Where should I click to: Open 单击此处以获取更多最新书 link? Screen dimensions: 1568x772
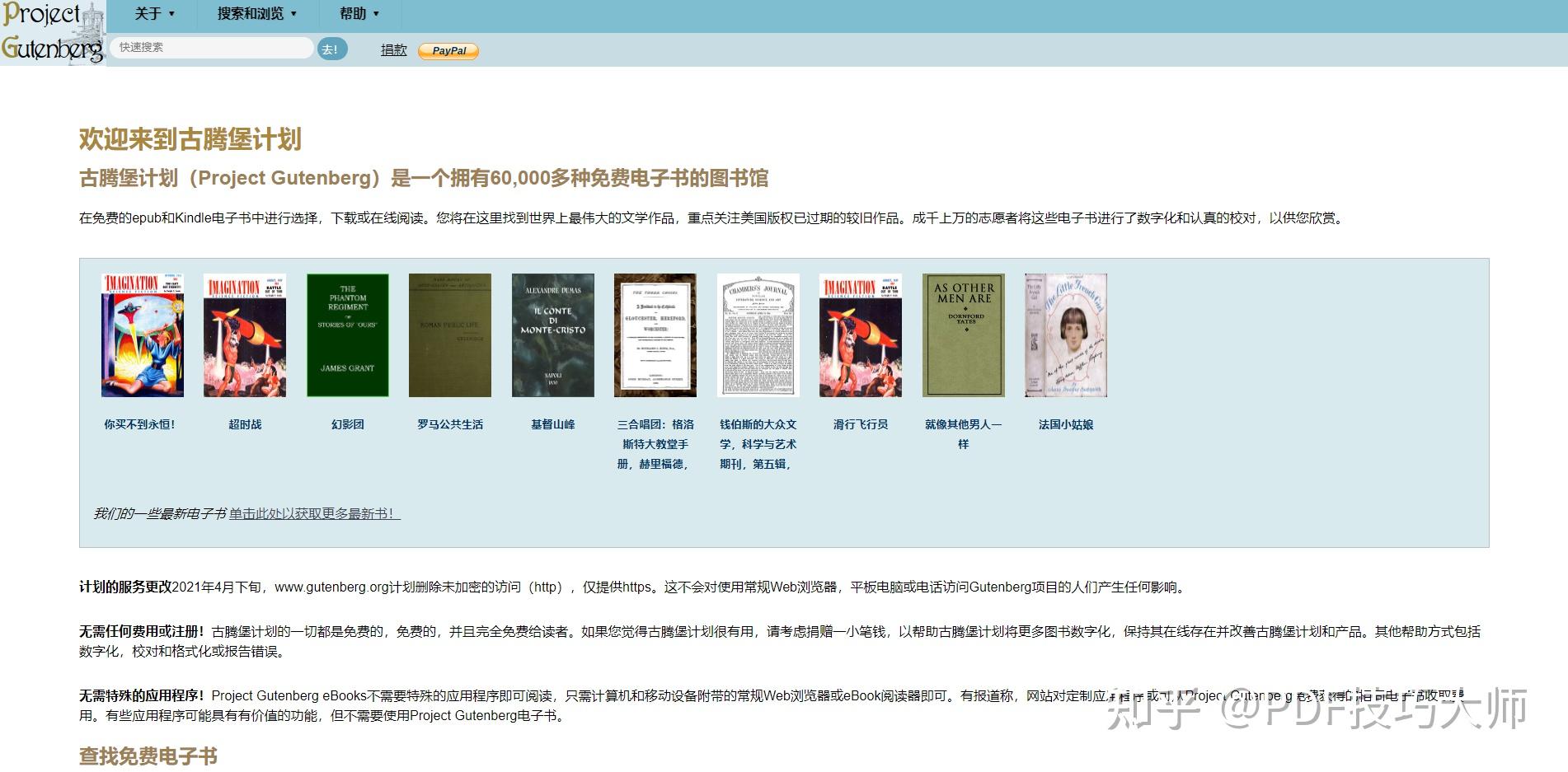pyautogui.click(x=315, y=514)
